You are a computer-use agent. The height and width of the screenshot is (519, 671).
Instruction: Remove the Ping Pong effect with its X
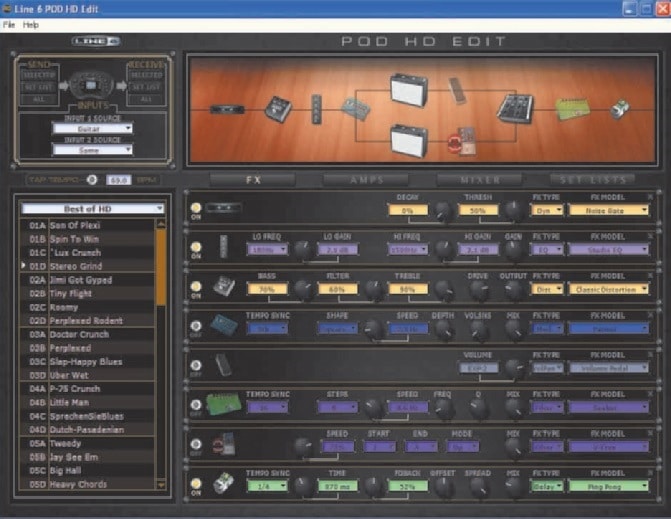coord(650,473)
